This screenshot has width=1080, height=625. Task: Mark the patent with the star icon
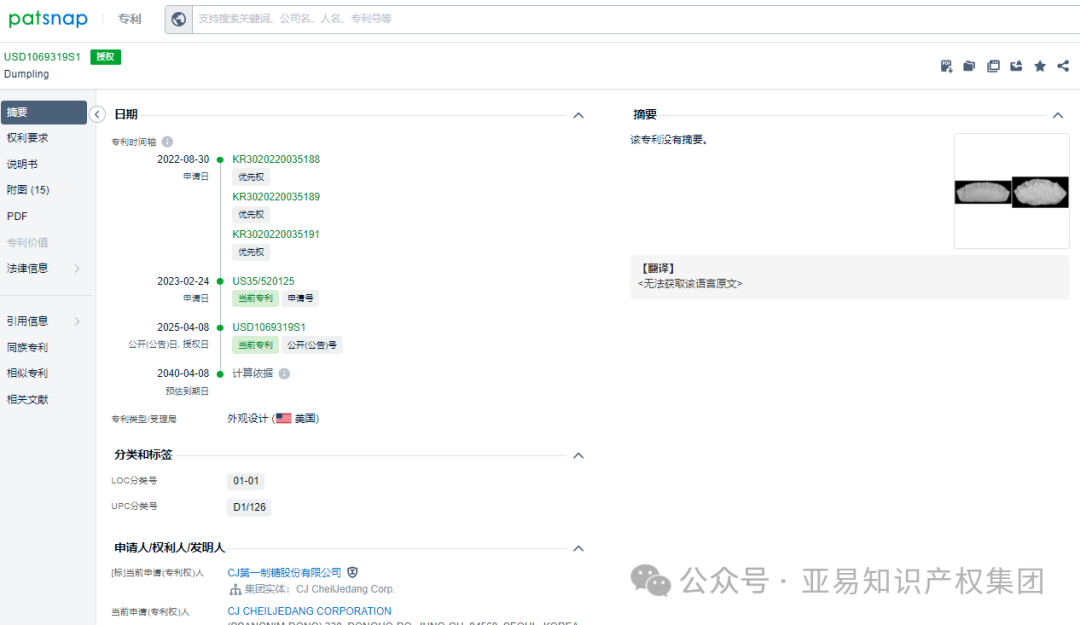(x=1040, y=66)
